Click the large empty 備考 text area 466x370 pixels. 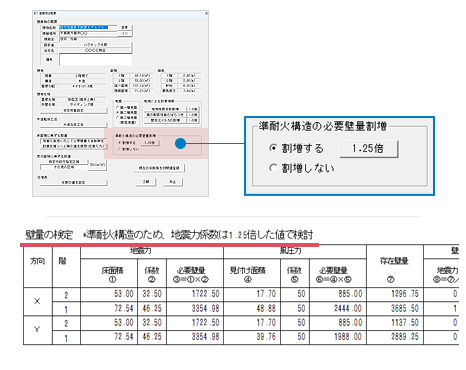pos(96,60)
